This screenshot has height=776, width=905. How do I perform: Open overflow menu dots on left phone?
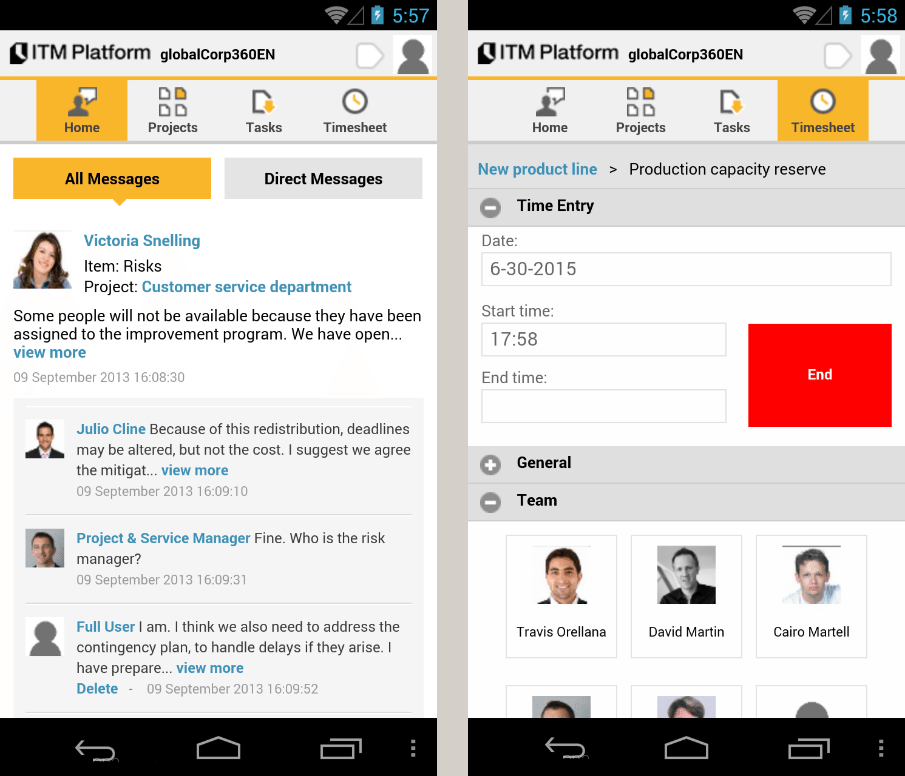point(413,748)
